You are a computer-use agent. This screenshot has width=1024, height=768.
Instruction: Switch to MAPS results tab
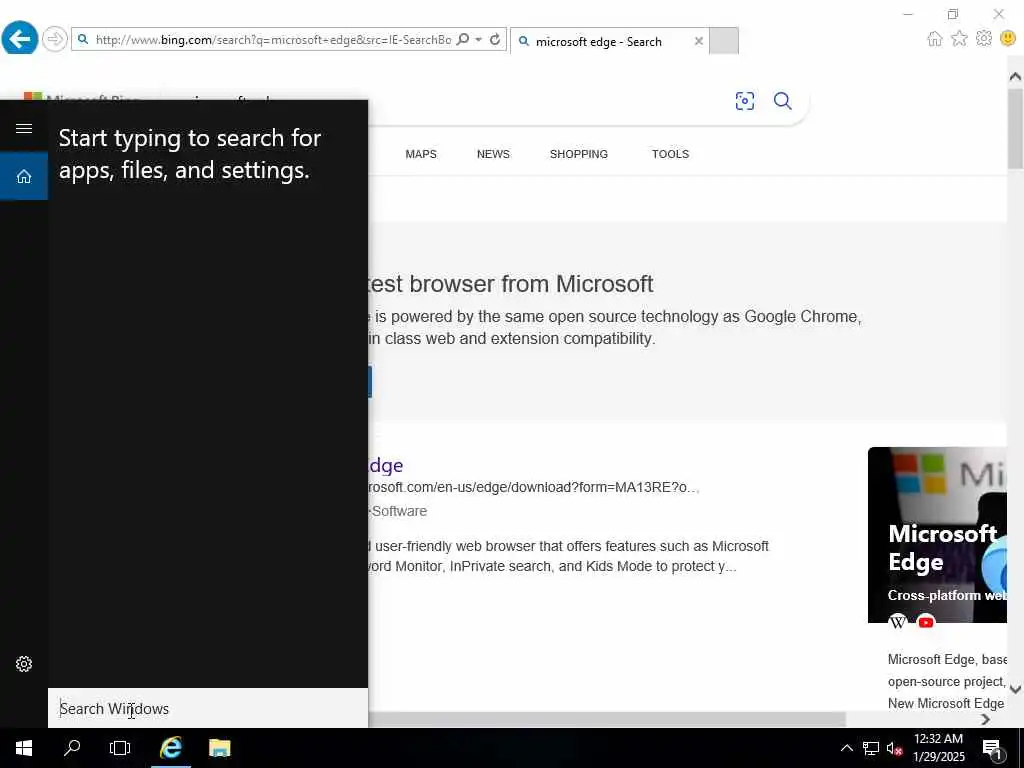pos(421,154)
